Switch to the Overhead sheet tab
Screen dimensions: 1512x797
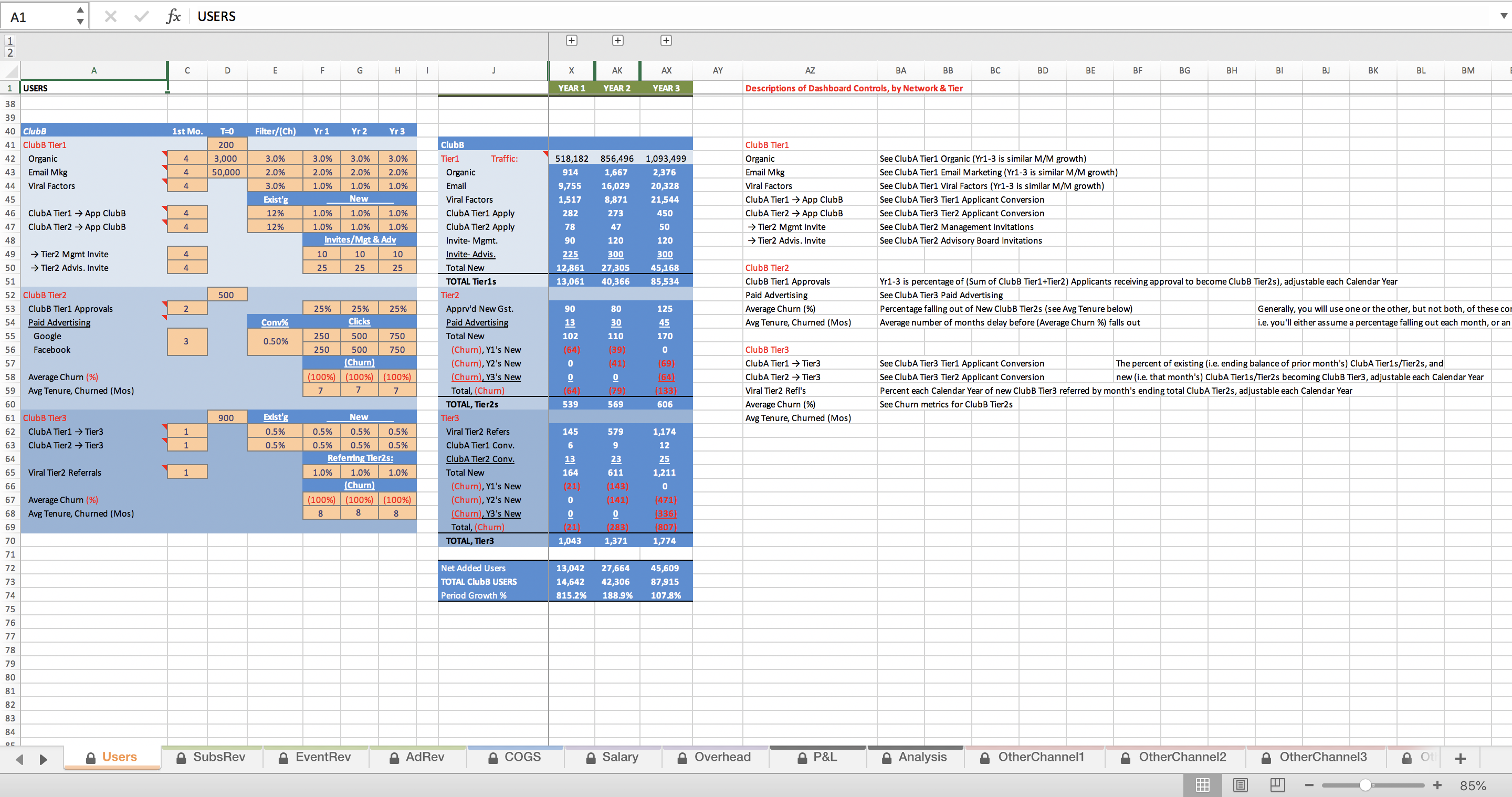[715, 757]
